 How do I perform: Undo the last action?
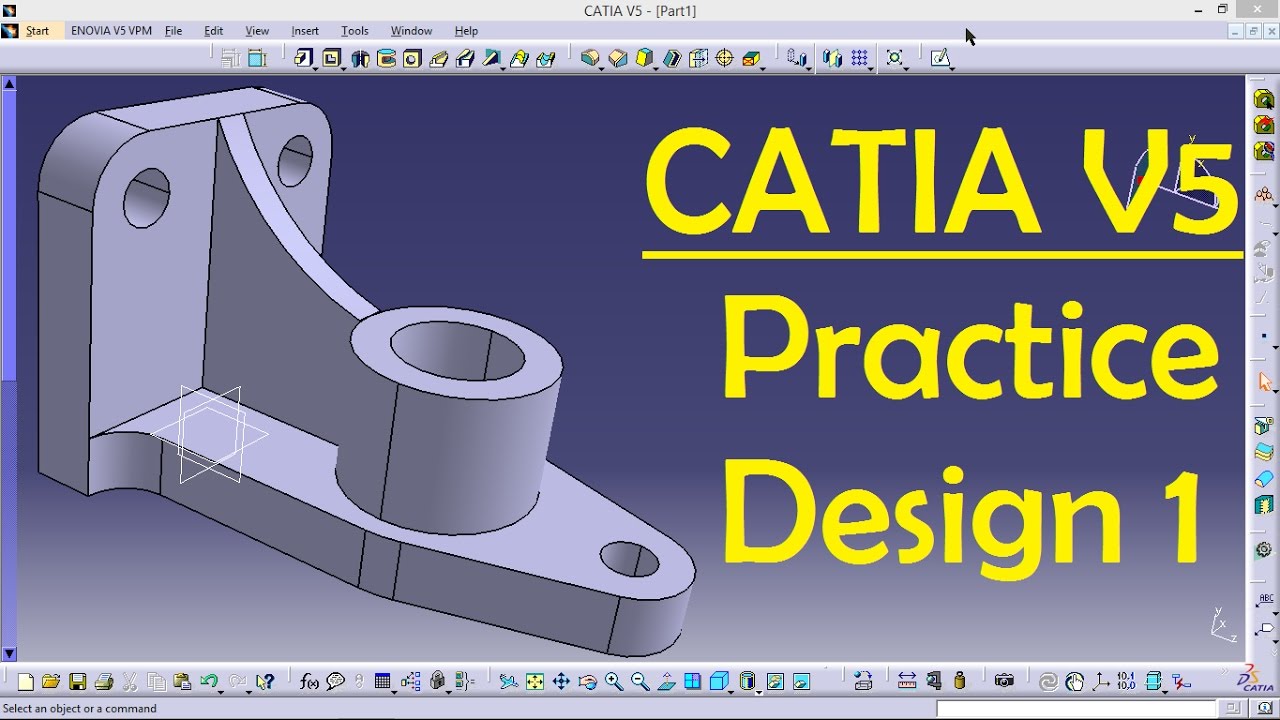coord(208,682)
